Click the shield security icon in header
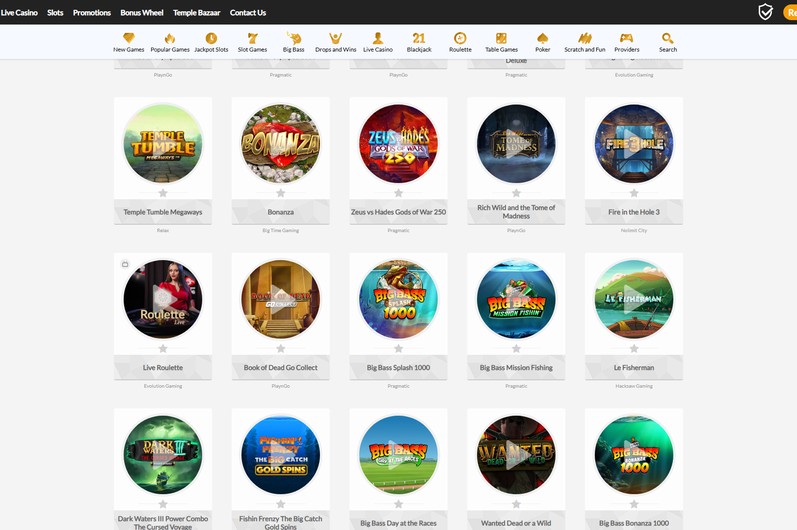 [x=765, y=12]
